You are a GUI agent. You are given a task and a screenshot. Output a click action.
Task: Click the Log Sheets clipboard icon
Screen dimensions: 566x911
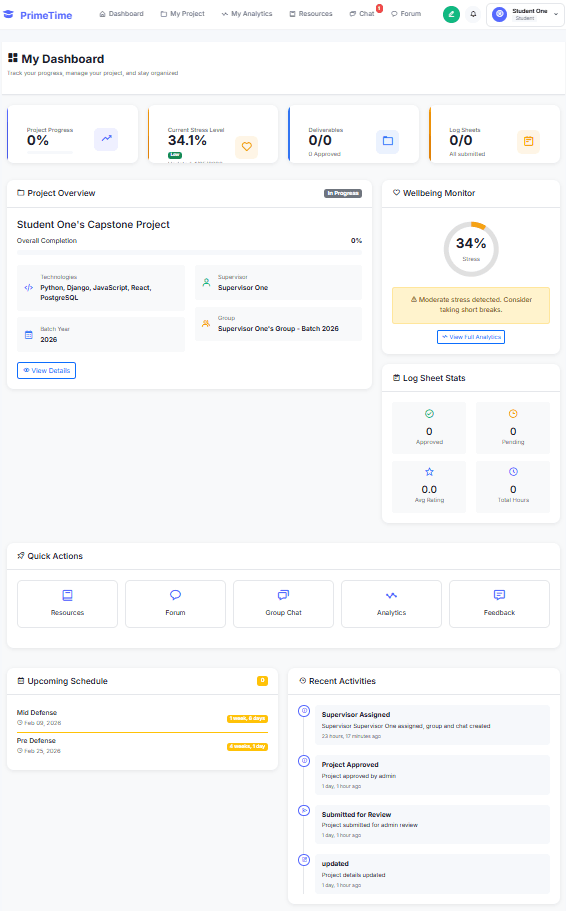coord(528,141)
